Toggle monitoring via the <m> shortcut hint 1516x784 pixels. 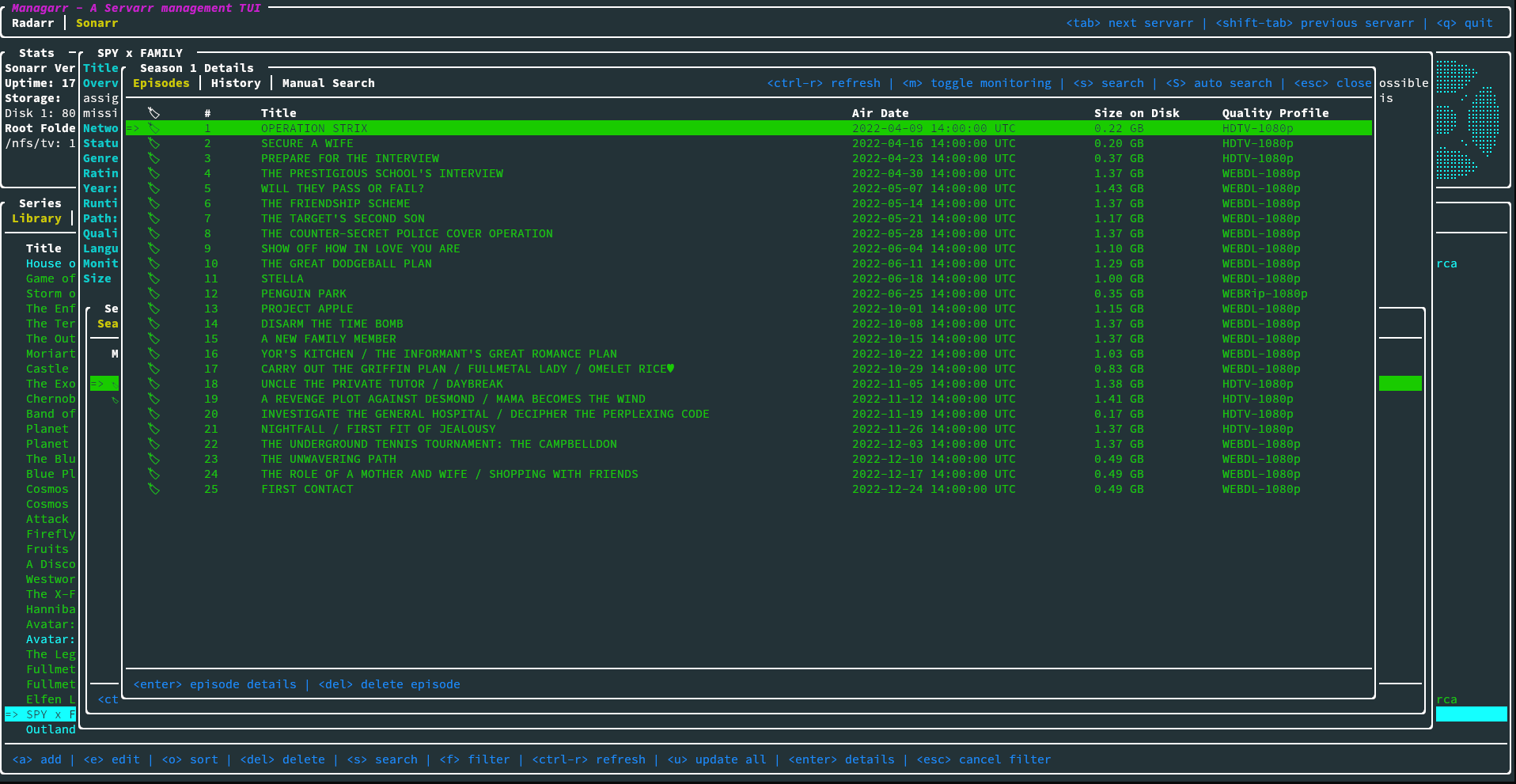(976, 83)
